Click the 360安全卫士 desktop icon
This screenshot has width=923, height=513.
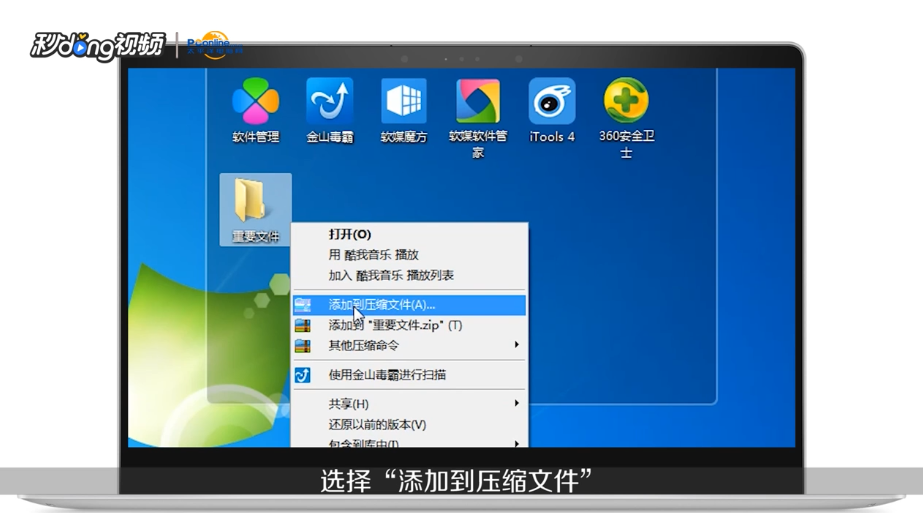[x=626, y=118]
